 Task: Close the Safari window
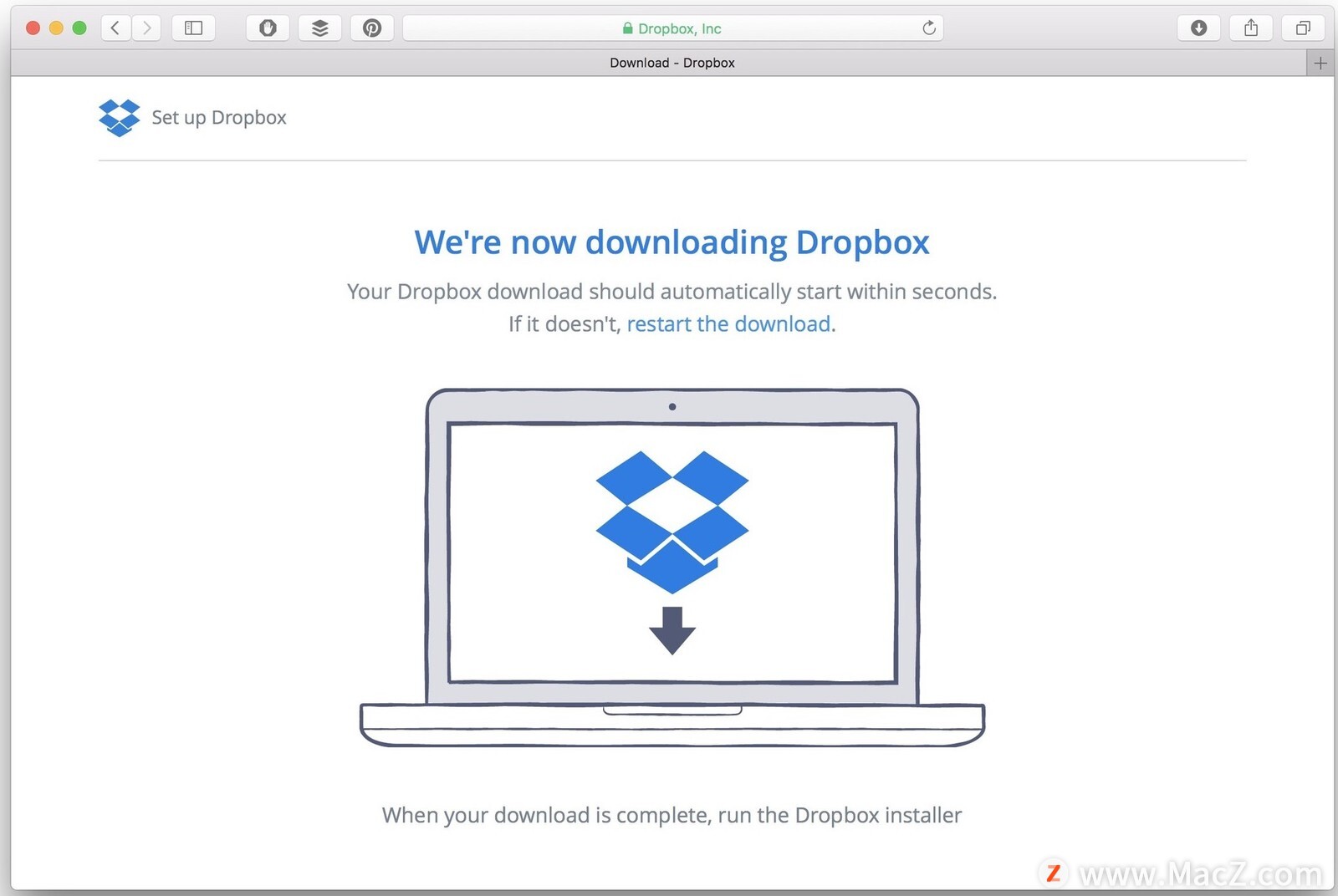pos(33,28)
